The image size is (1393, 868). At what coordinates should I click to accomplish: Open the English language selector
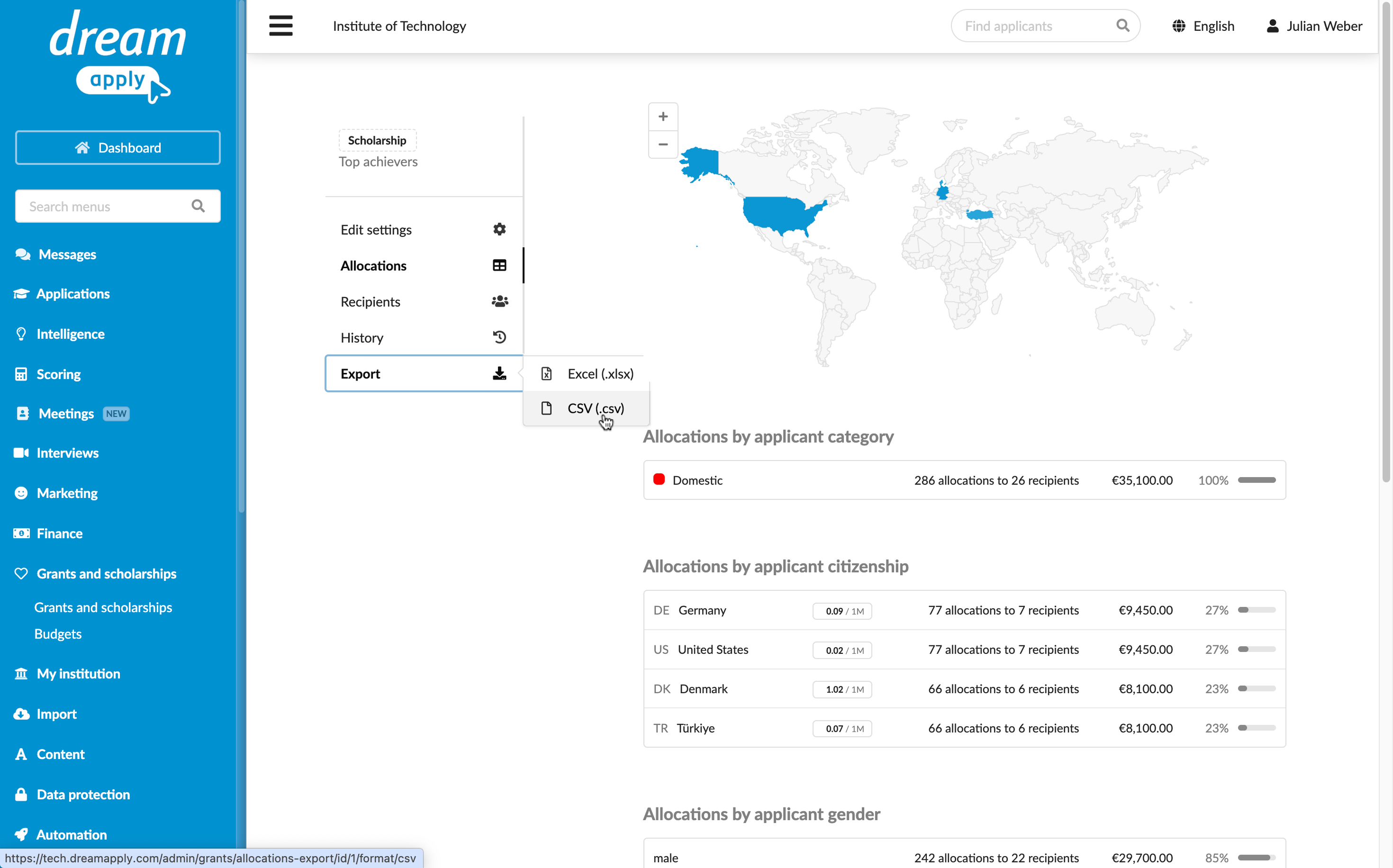[x=1203, y=26]
